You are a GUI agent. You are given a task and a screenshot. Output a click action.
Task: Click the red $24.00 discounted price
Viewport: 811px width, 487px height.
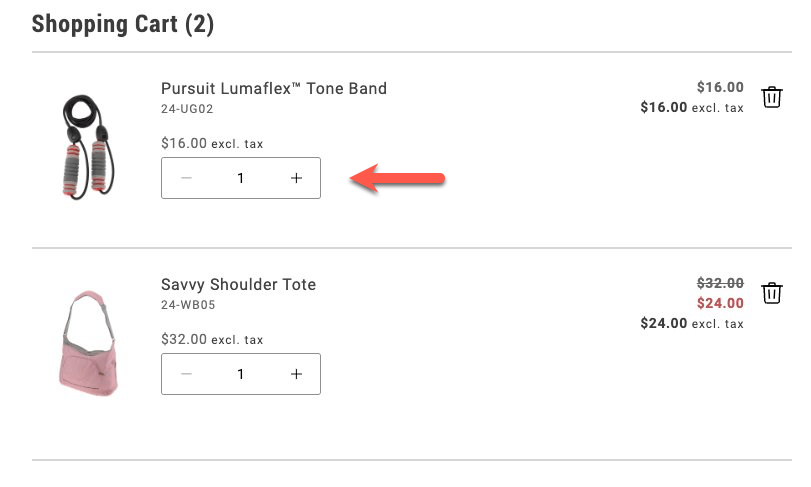click(720, 303)
